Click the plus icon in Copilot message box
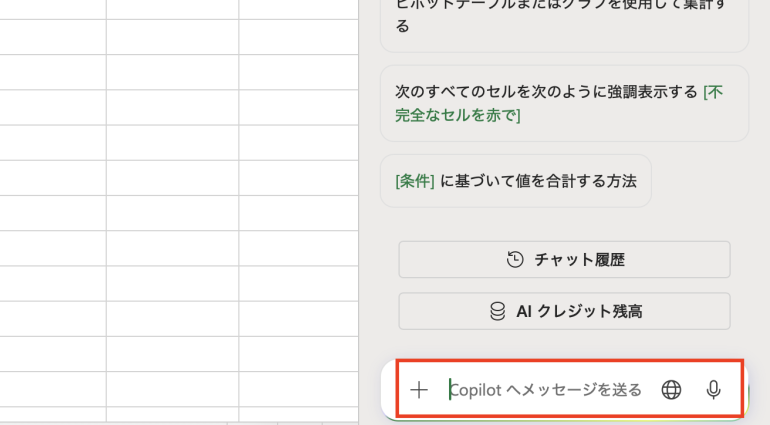The image size is (770, 425). point(419,390)
